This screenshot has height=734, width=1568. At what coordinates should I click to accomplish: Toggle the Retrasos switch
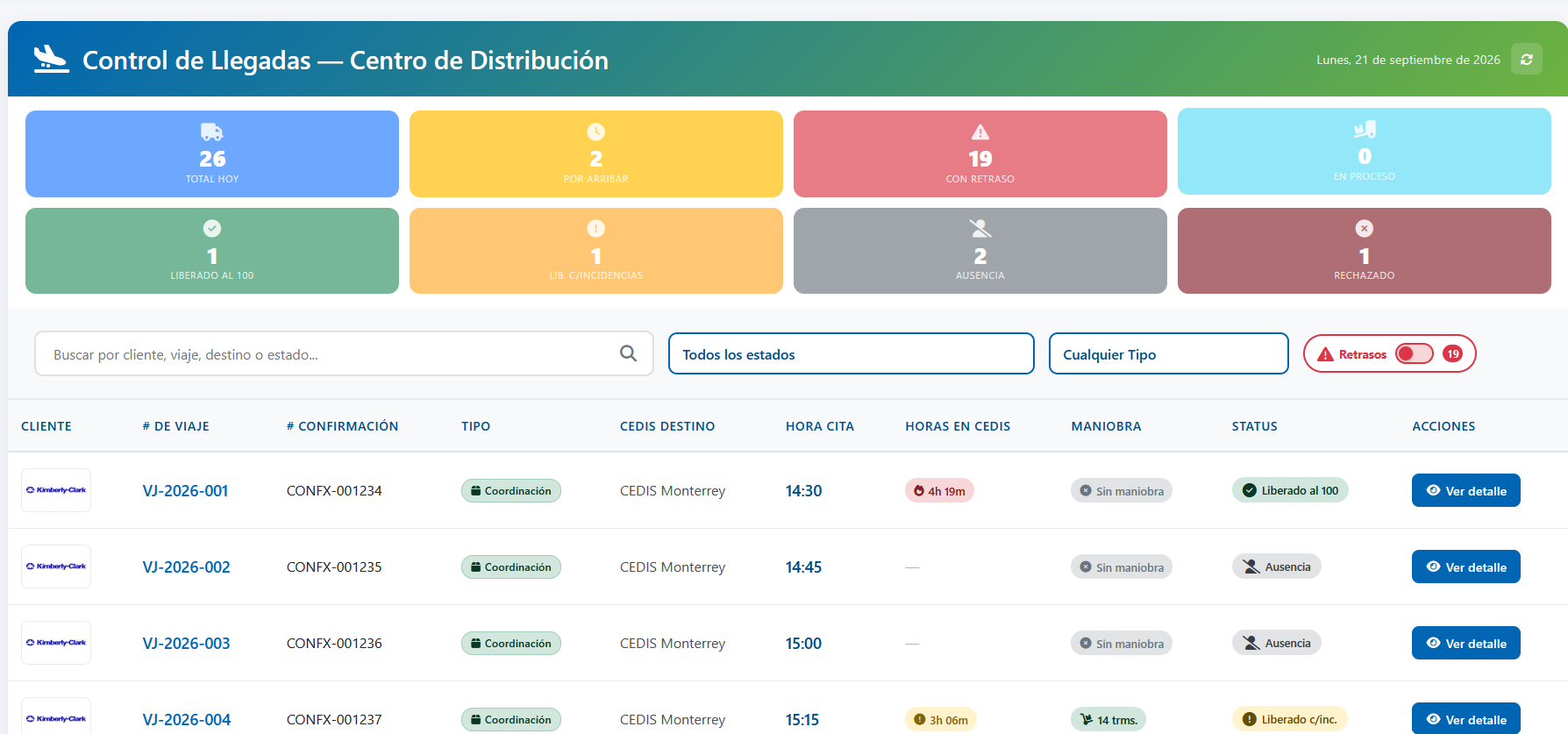(1415, 353)
